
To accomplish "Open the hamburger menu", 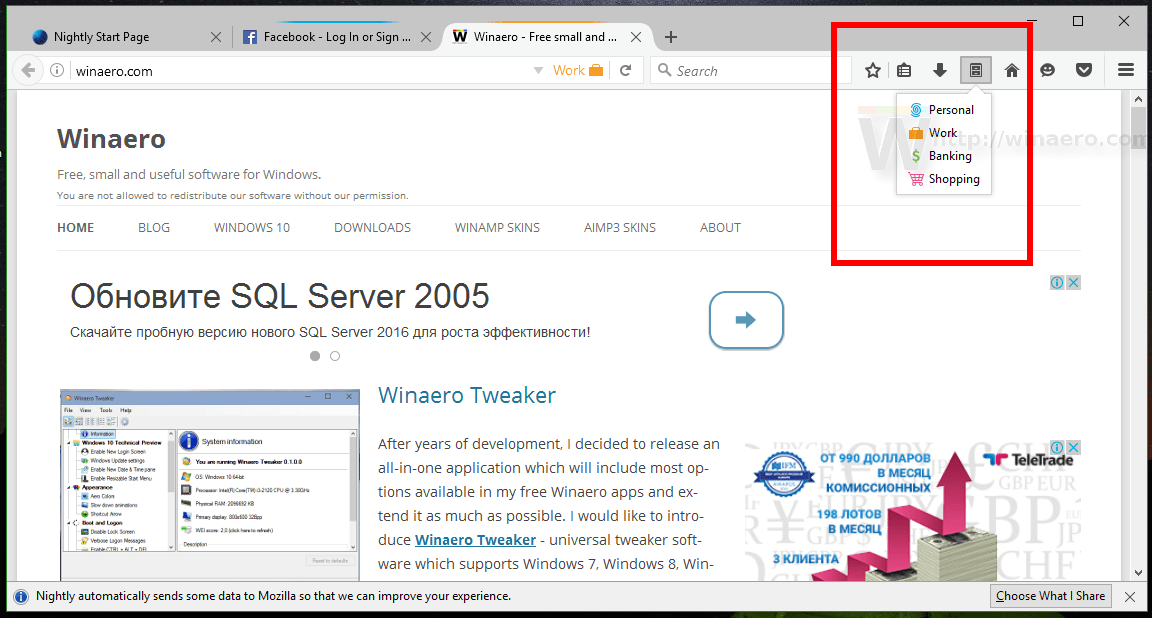I will [x=1126, y=70].
